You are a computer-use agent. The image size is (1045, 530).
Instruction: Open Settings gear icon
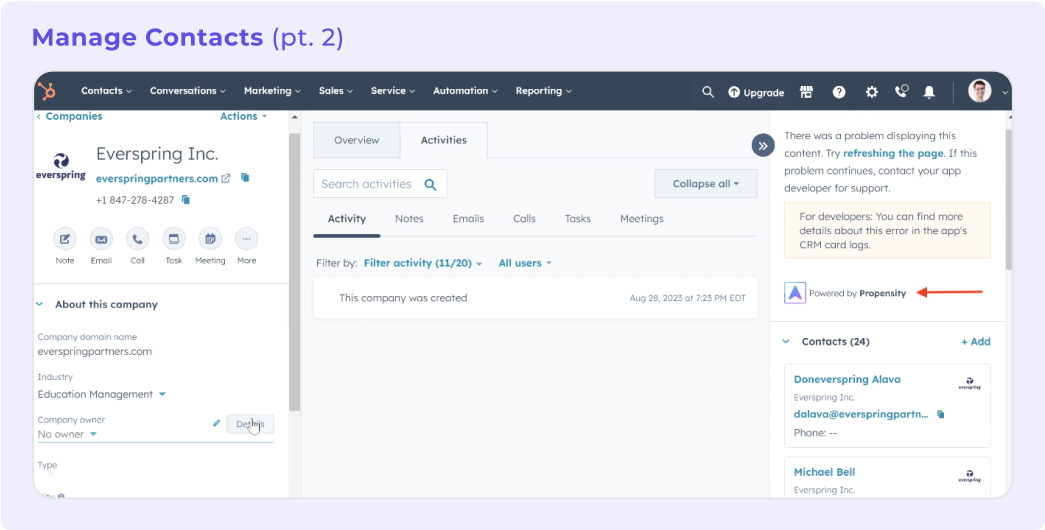(872, 92)
